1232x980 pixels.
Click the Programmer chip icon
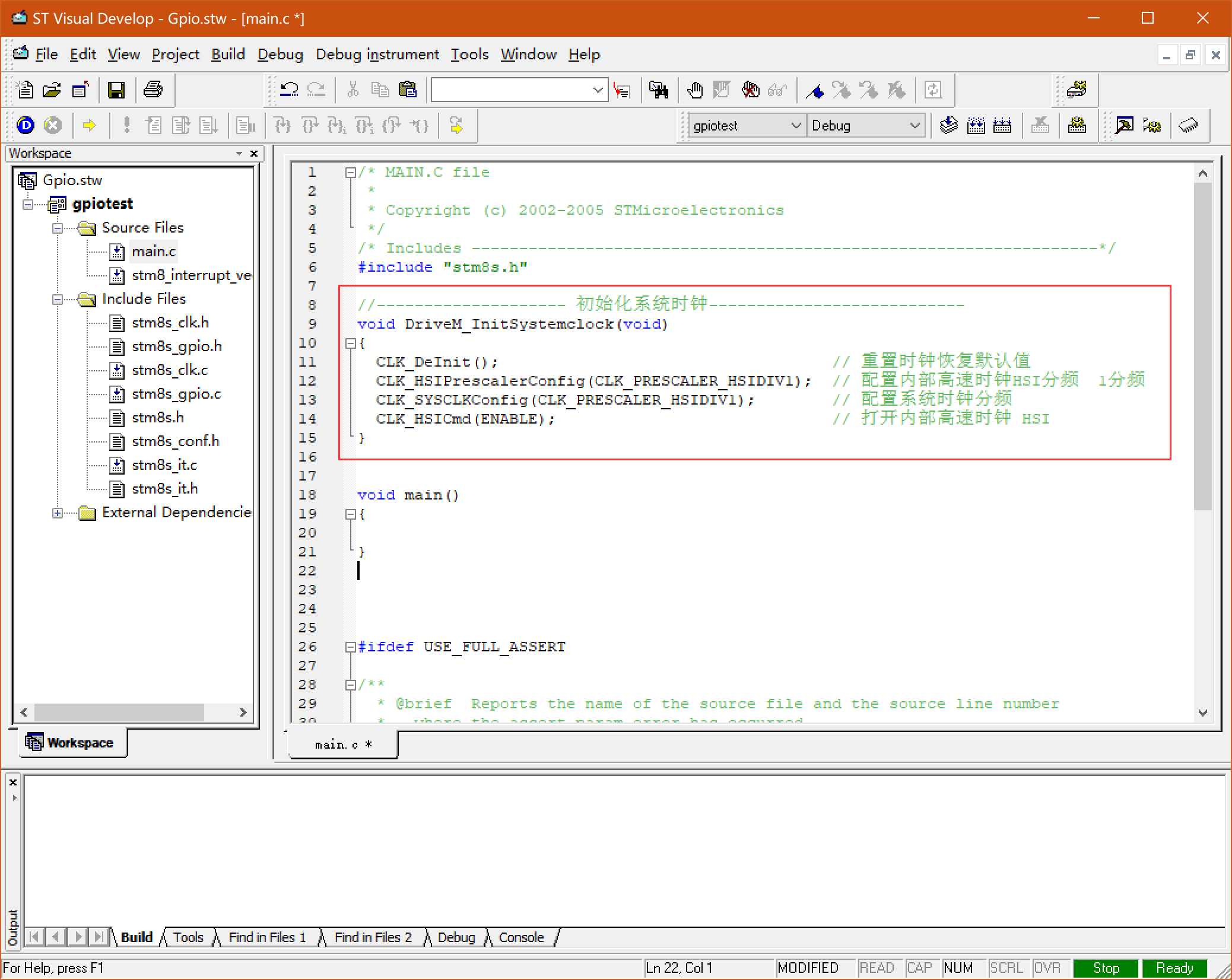click(x=1188, y=126)
